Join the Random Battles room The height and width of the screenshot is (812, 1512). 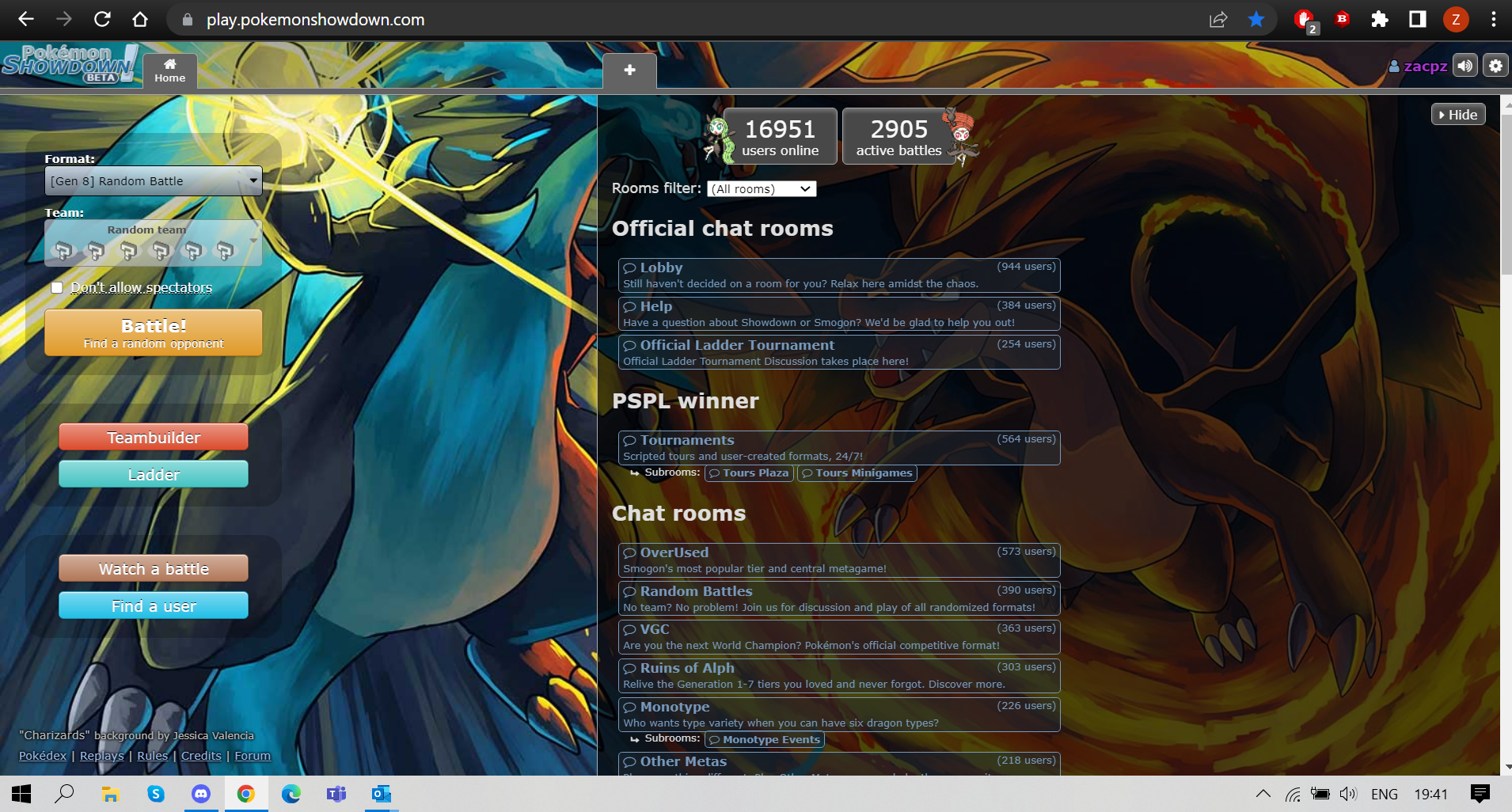pyautogui.click(x=839, y=599)
